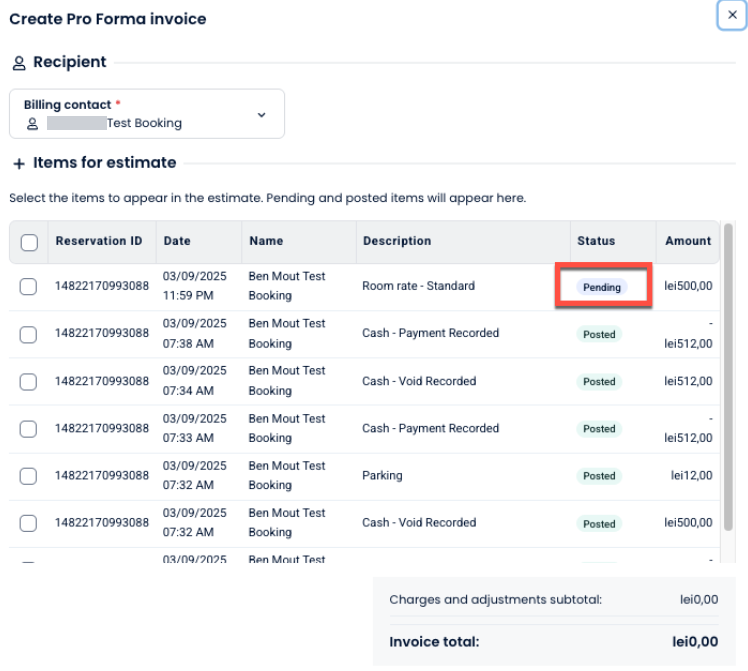The image size is (748, 671).
Task: Click the Pending status badge
Action: coord(602,287)
